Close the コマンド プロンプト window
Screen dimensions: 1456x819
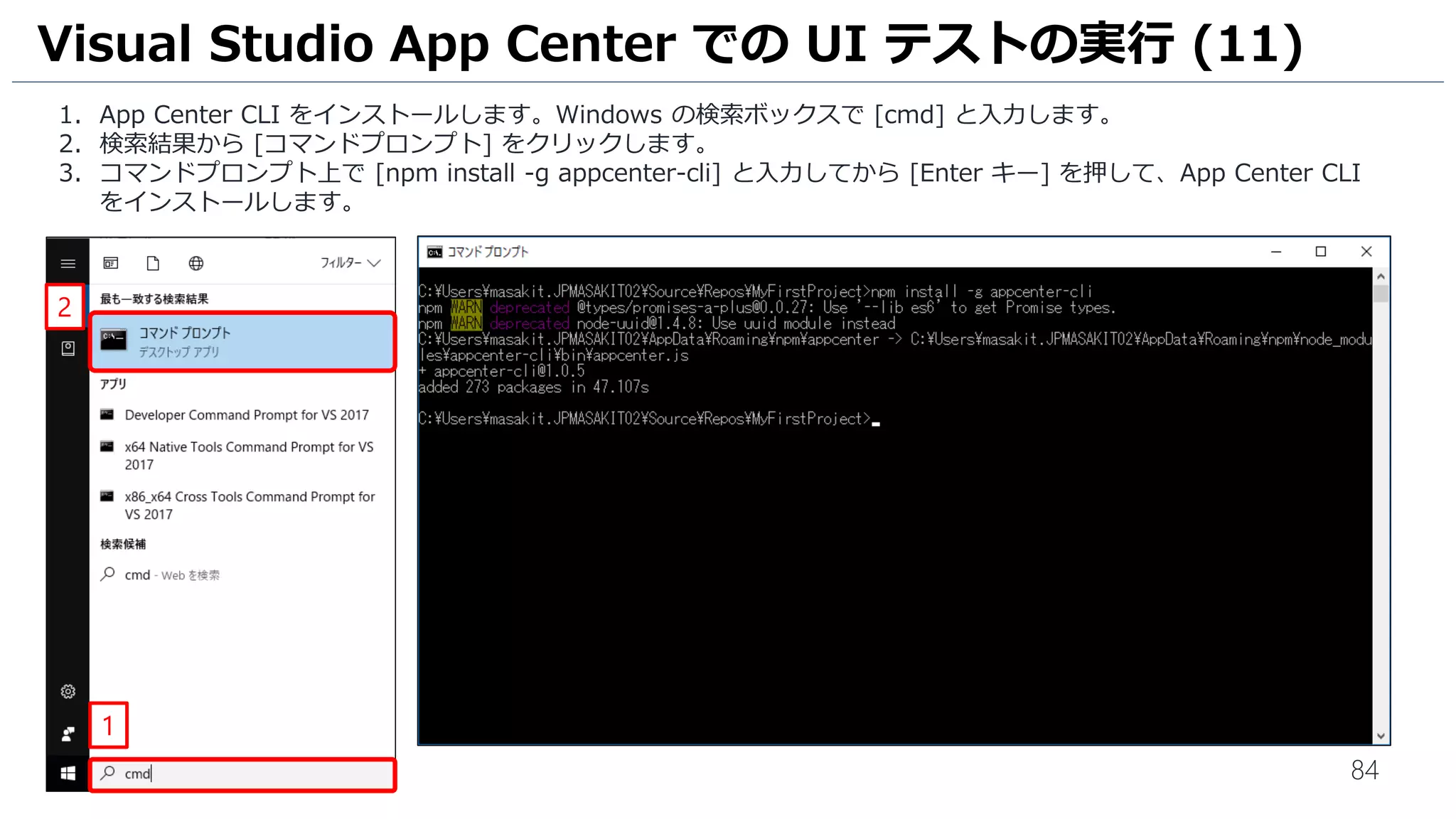point(1366,252)
